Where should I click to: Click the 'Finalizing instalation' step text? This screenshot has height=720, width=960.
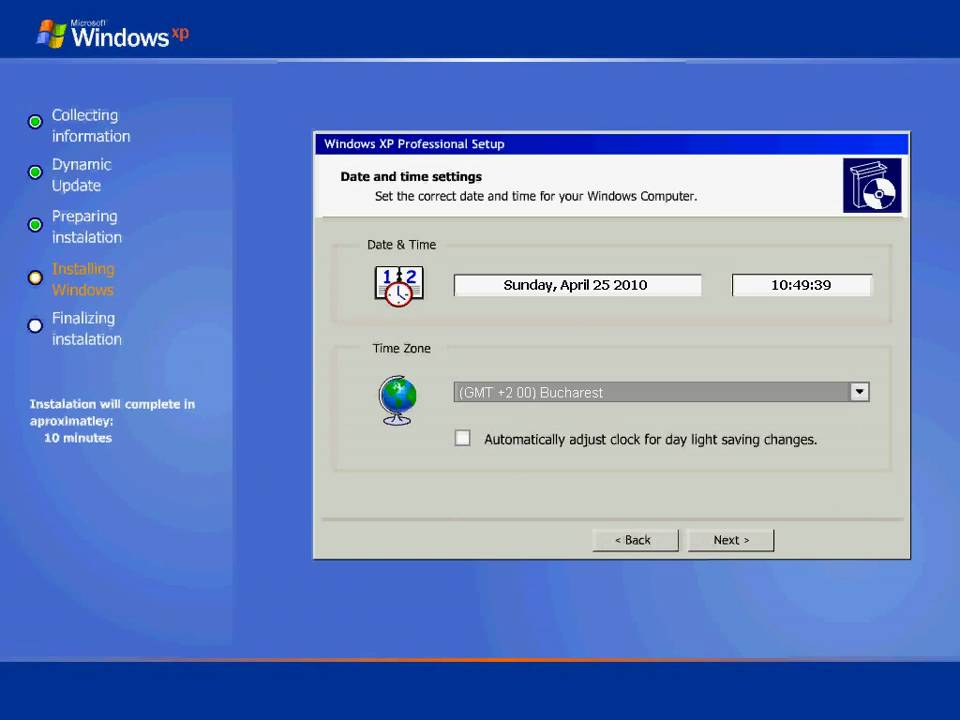[x=86, y=329]
